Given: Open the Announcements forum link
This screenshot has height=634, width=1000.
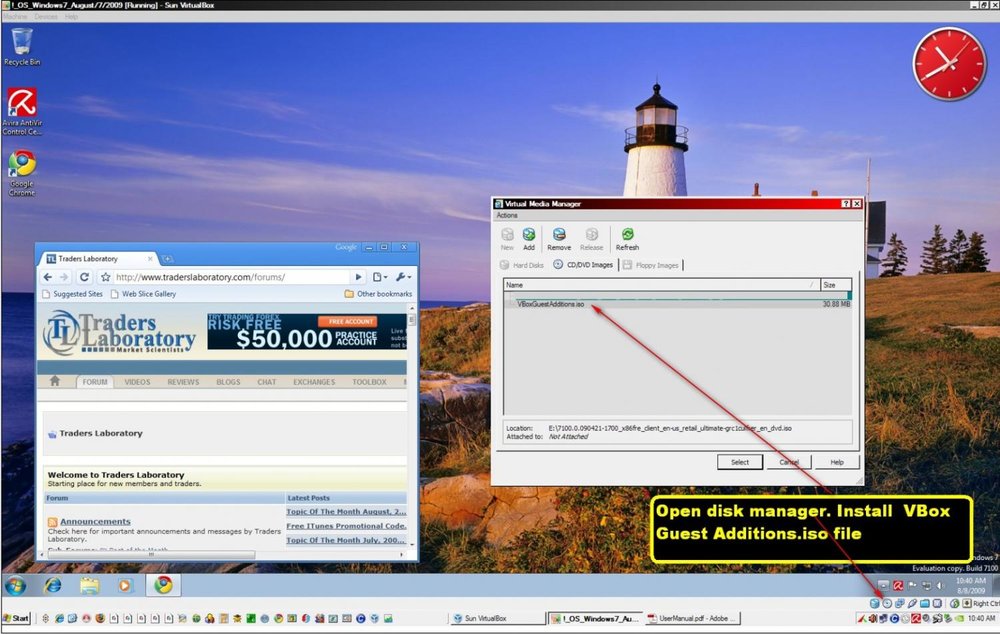Looking at the screenshot, I should pyautogui.click(x=95, y=522).
